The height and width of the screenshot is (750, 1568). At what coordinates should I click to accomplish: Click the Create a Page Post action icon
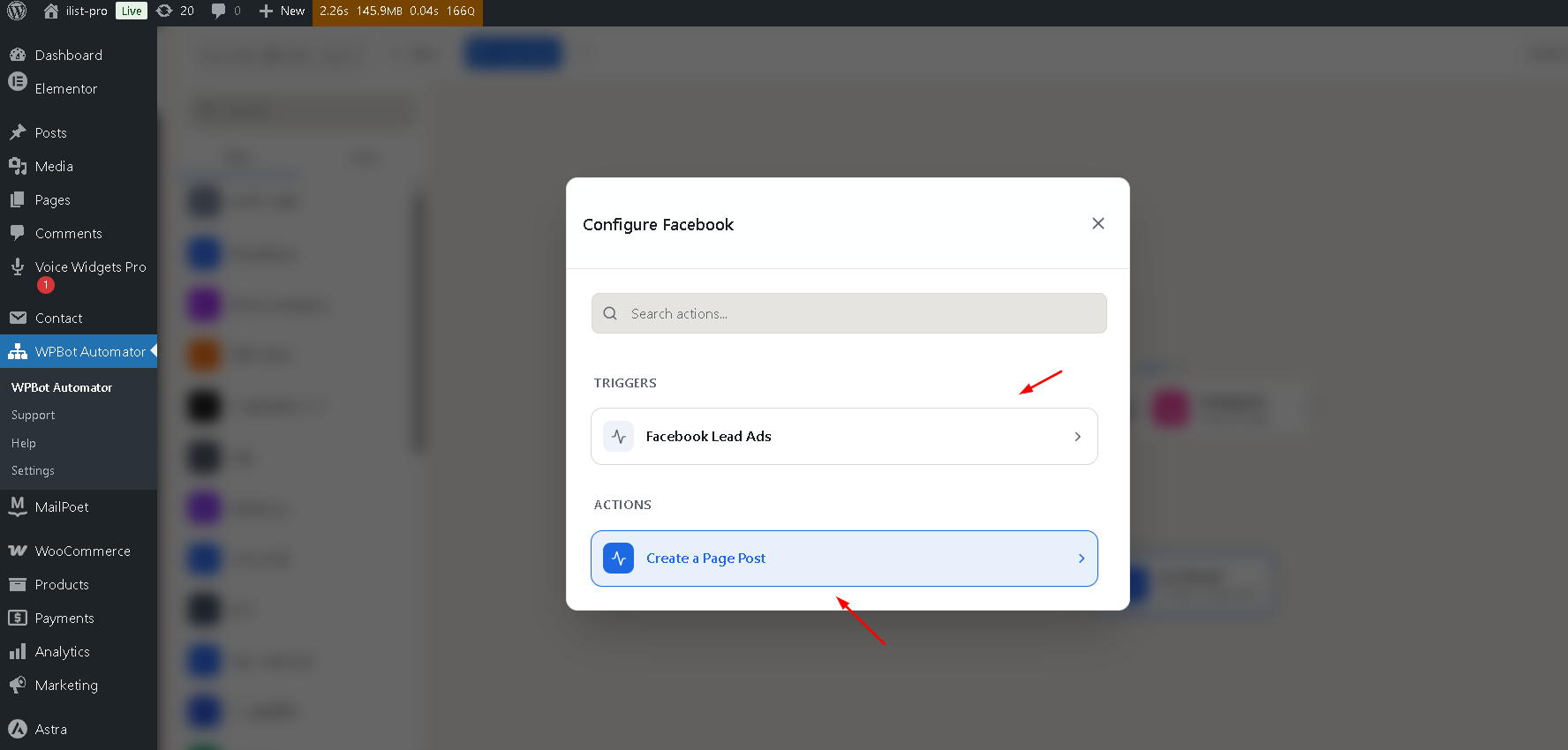coord(618,559)
